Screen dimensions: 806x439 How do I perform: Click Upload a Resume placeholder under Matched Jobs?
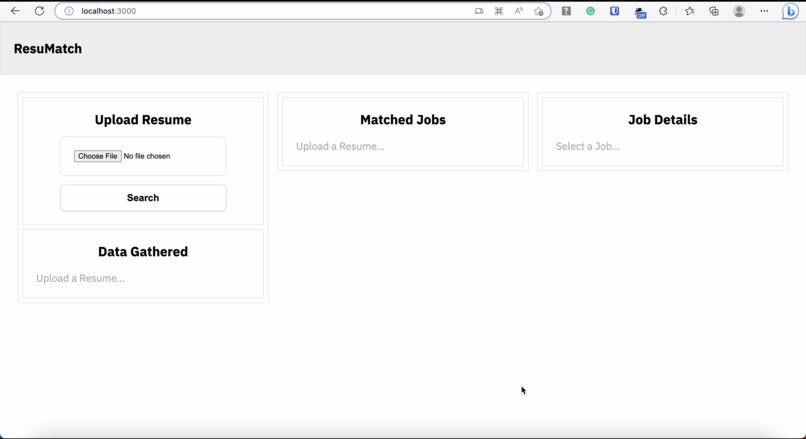(x=340, y=147)
